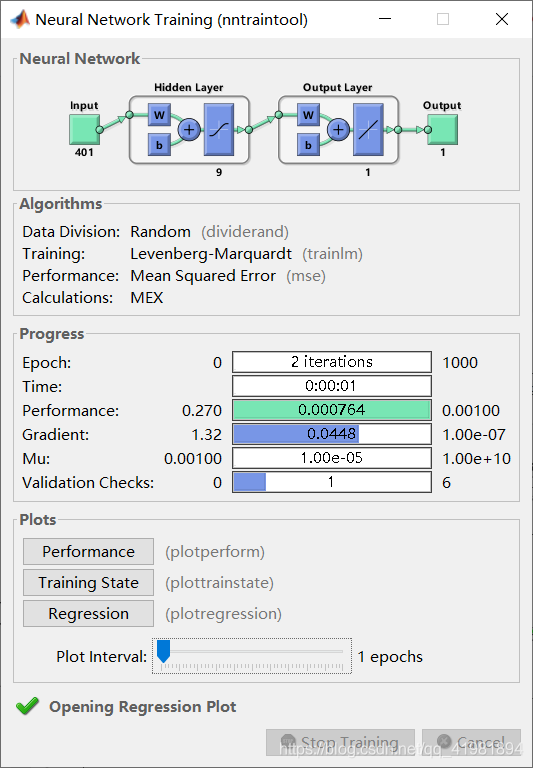Image resolution: width=533 pixels, height=768 pixels.
Task: Click the MATLAB logo in title bar
Action: 20,19
